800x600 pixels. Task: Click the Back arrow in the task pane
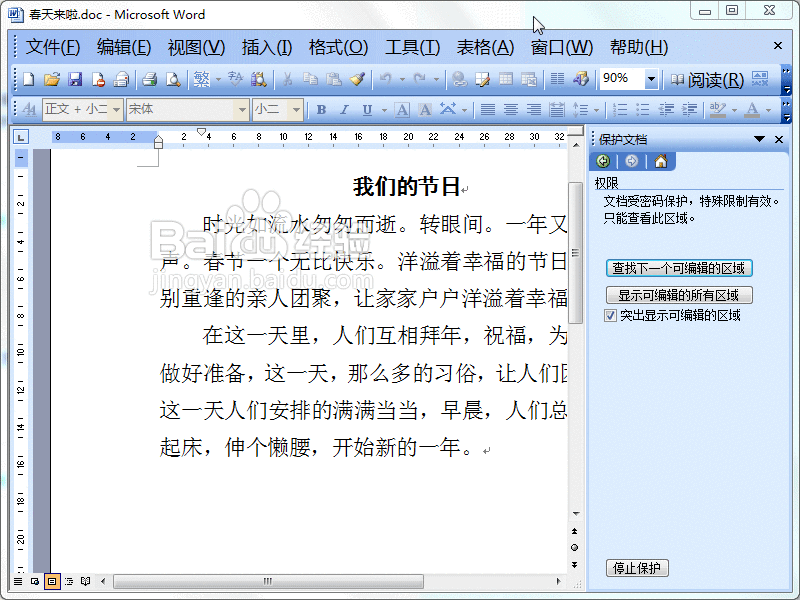[x=603, y=161]
